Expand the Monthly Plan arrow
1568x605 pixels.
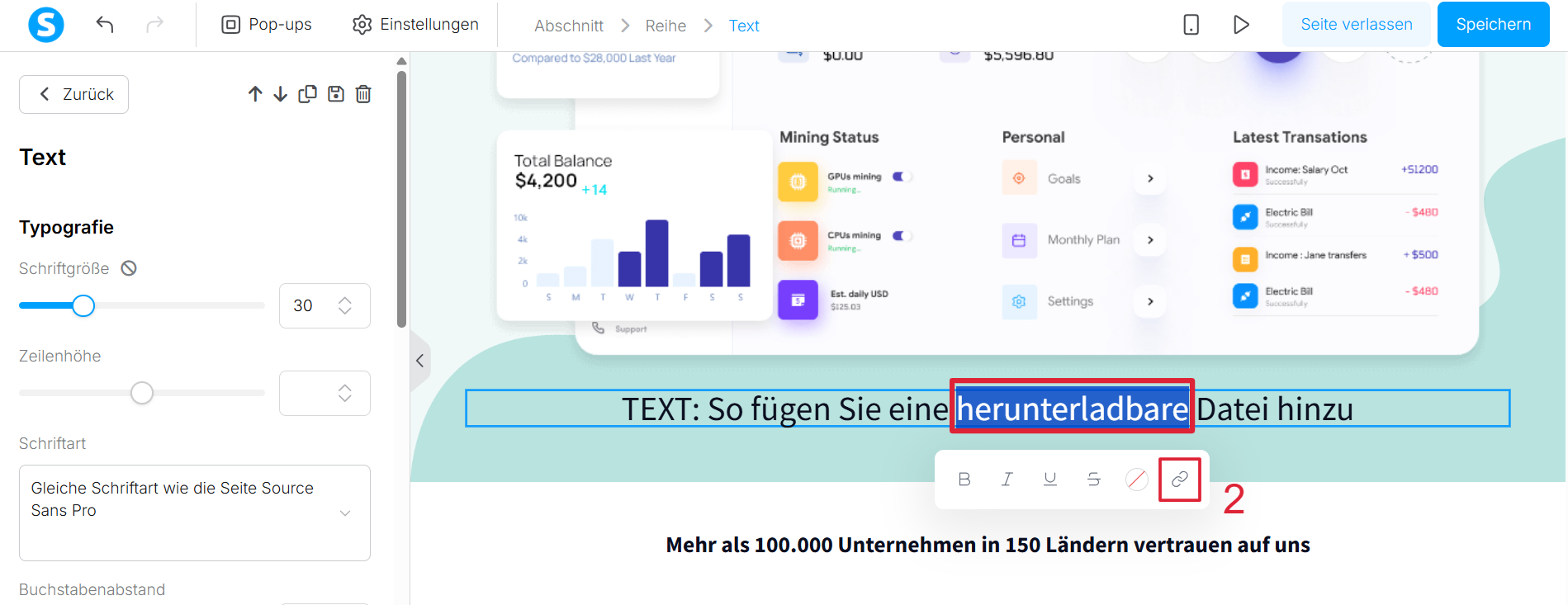pos(1150,240)
